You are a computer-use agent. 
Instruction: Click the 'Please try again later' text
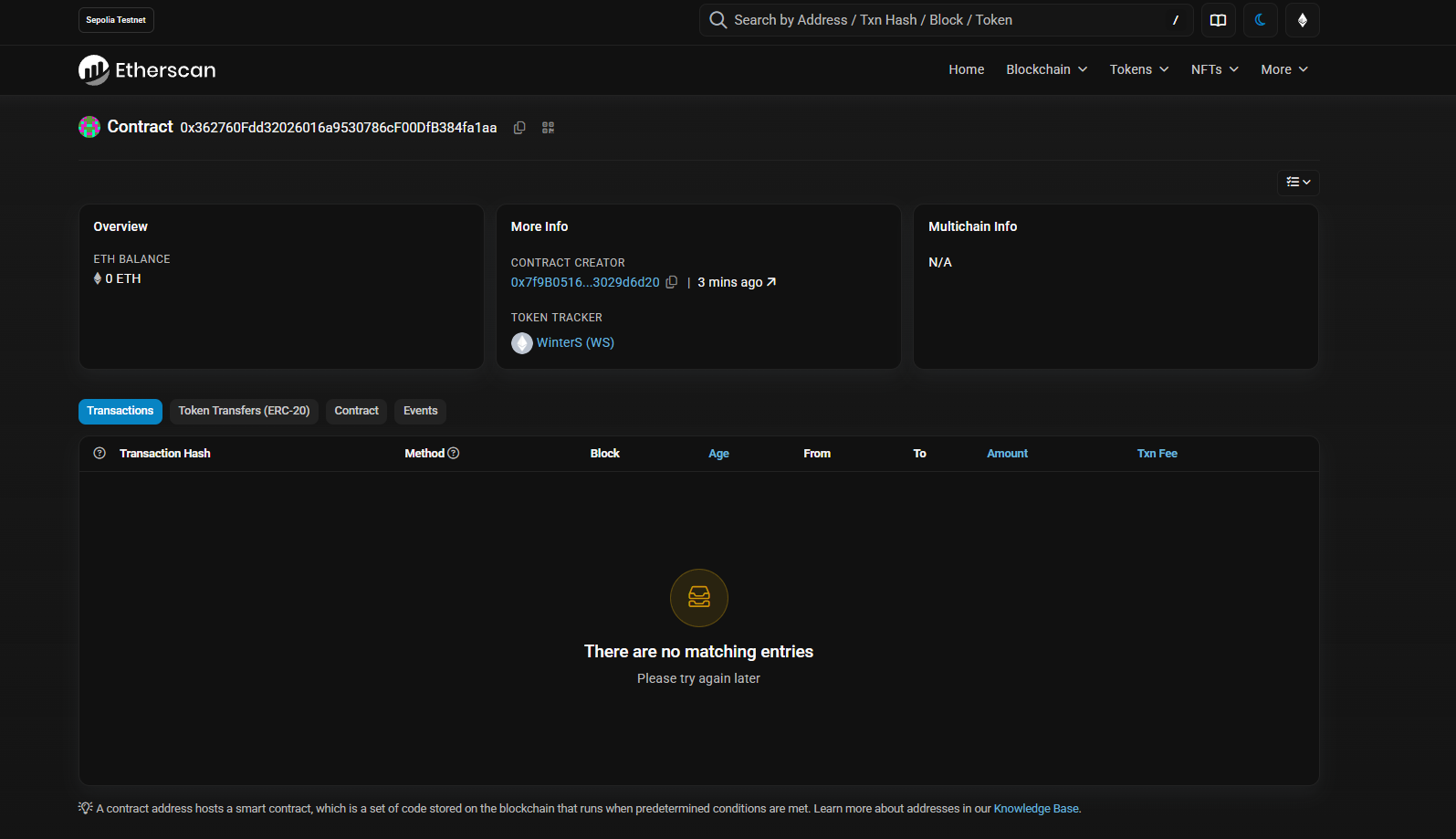pyautogui.click(x=699, y=679)
